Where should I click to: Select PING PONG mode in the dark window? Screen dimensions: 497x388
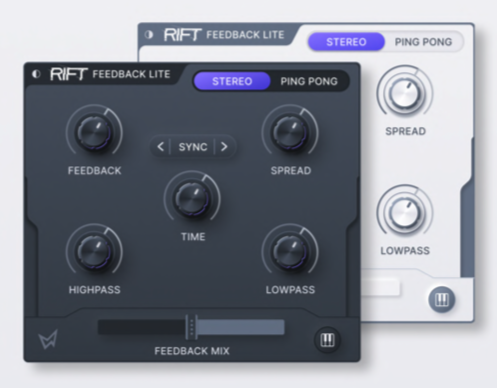(309, 81)
